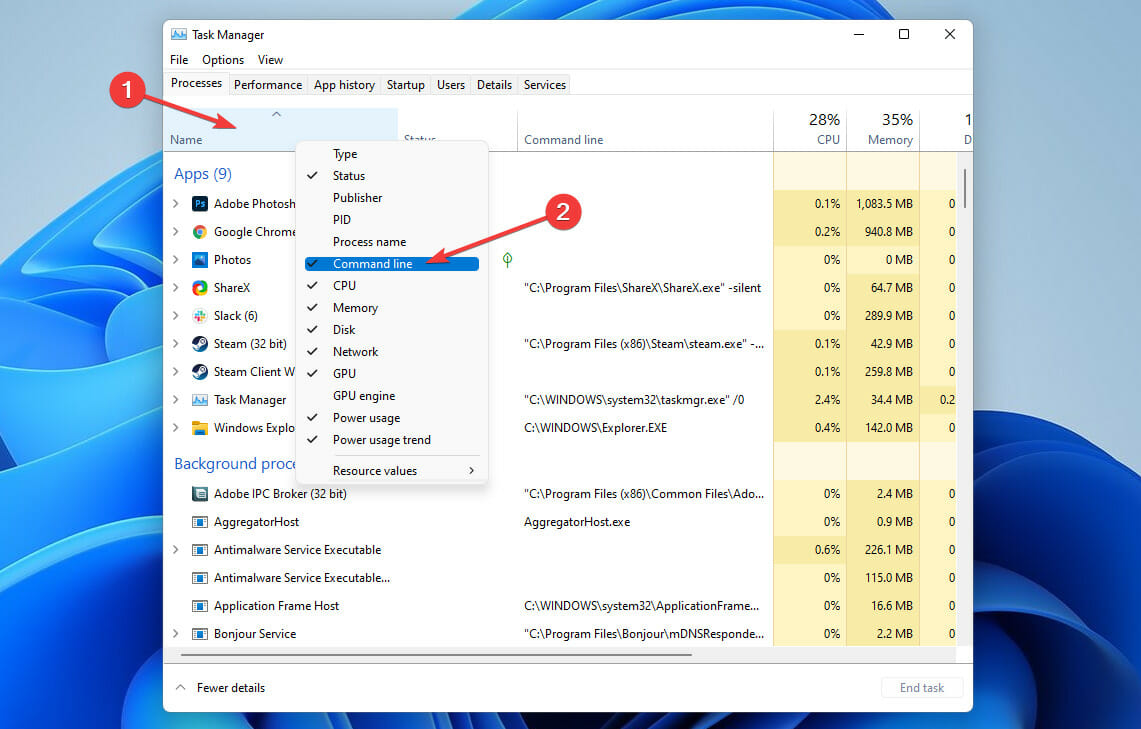The height and width of the screenshot is (729, 1141).
Task: Uncheck the Network column option
Action: pos(391,351)
